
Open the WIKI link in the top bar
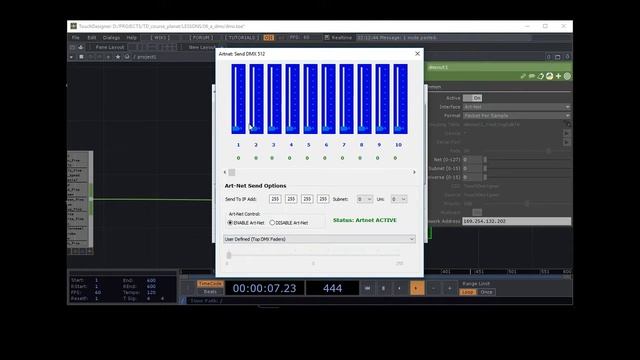160,38
